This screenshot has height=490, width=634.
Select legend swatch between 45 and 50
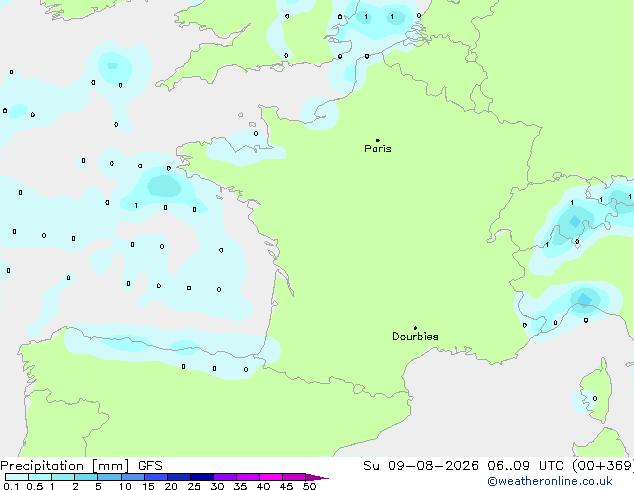pyautogui.click(x=294, y=477)
